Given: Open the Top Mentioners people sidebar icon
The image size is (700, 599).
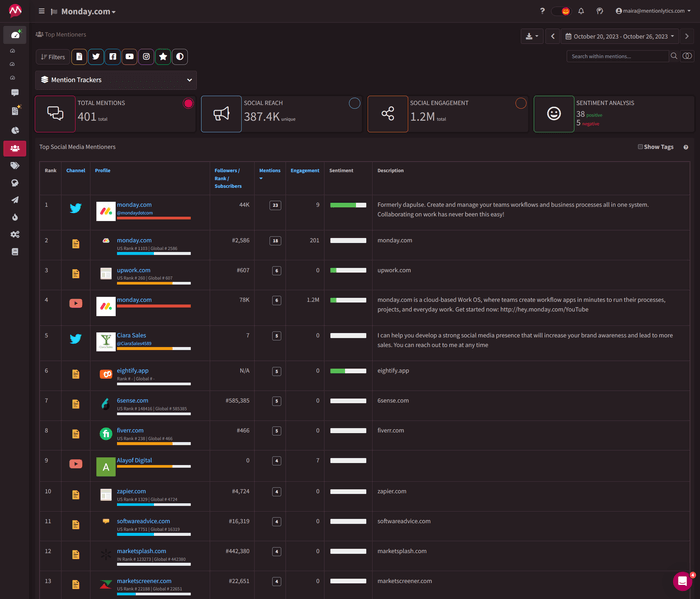Looking at the screenshot, I should pyautogui.click(x=15, y=148).
